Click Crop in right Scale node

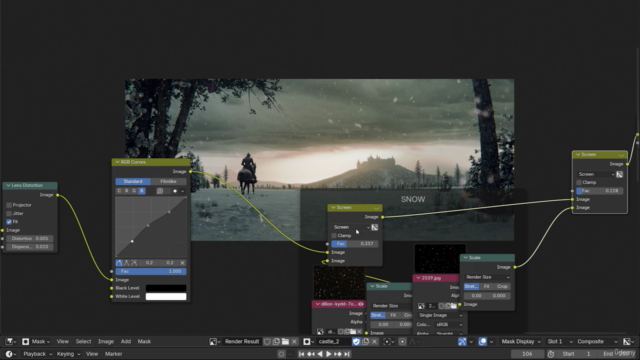[502, 287]
